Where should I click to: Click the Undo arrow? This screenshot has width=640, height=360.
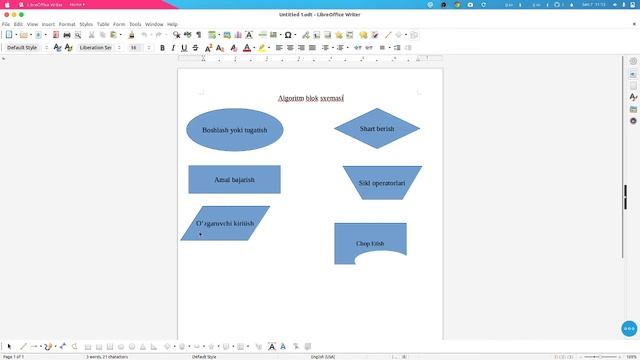pyautogui.click(x=144, y=35)
